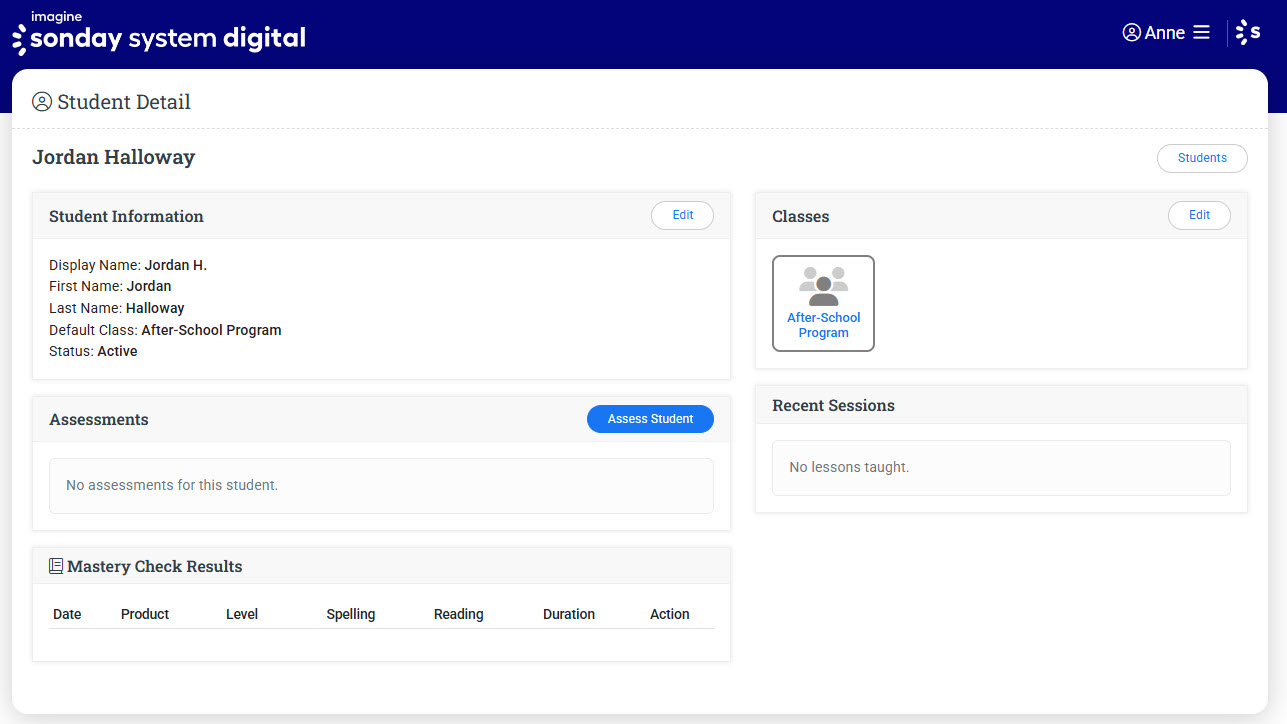
Task: Open the After-School Program class link
Action: click(x=823, y=325)
